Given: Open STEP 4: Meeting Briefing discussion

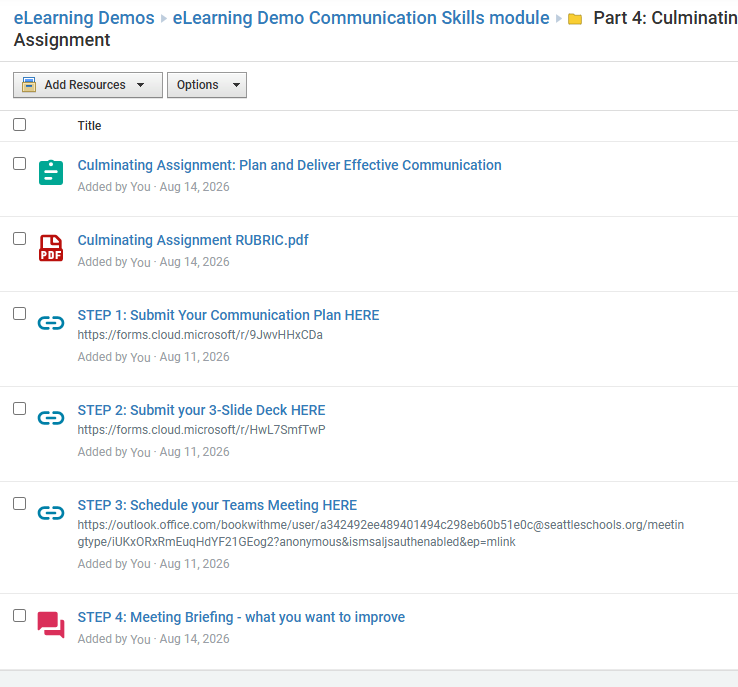Looking at the screenshot, I should (241, 617).
